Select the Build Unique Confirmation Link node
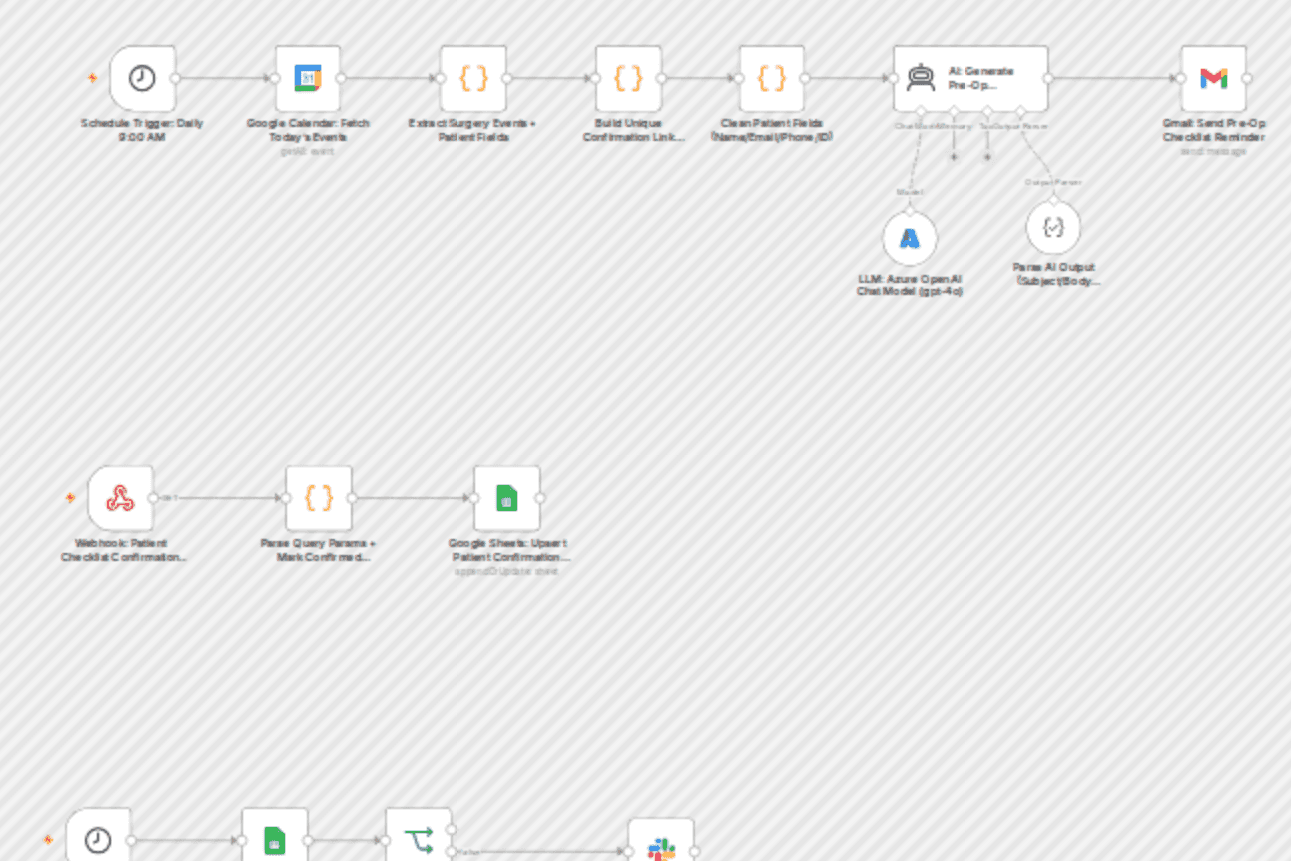 click(628, 78)
